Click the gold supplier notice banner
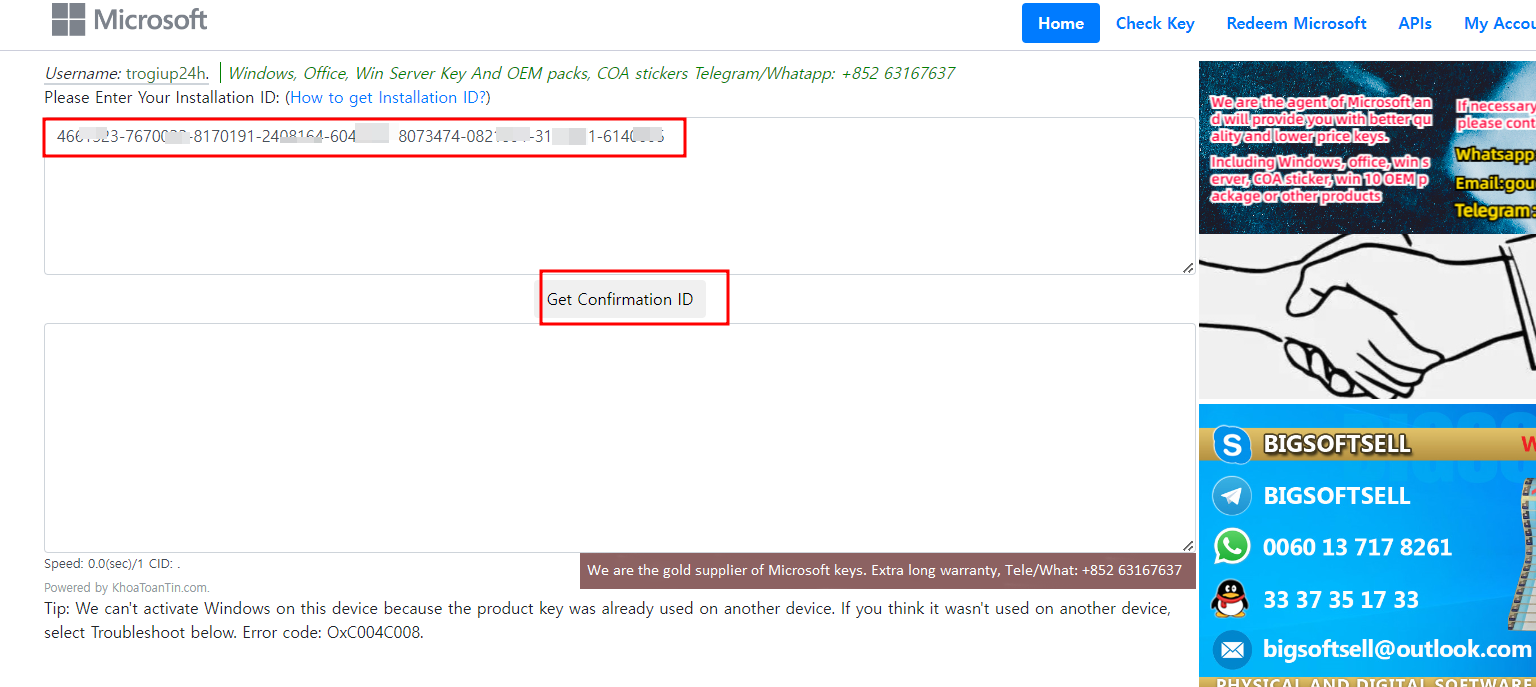The height and width of the screenshot is (687, 1536). (x=887, y=571)
